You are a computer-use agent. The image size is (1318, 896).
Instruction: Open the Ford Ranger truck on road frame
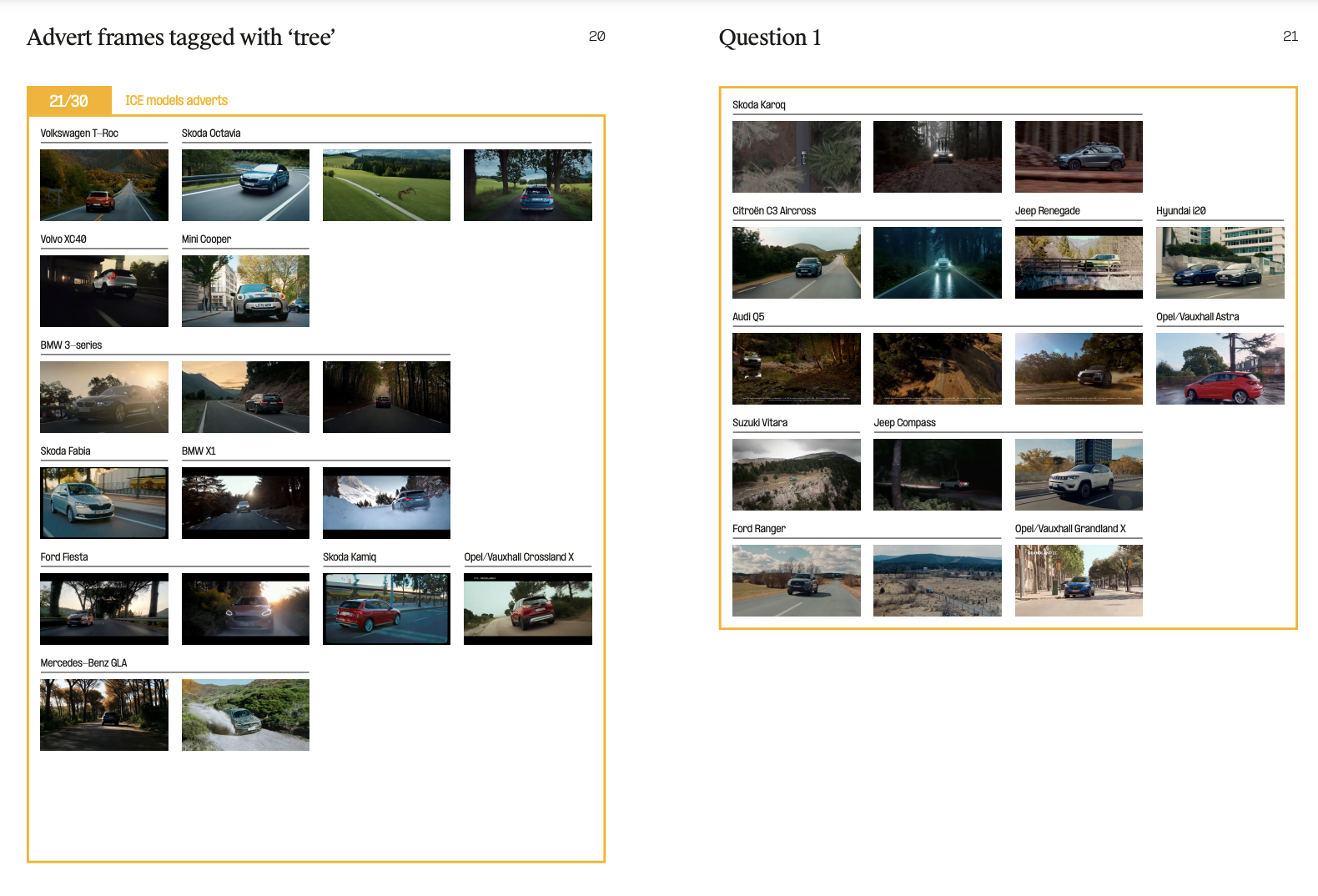(x=797, y=581)
